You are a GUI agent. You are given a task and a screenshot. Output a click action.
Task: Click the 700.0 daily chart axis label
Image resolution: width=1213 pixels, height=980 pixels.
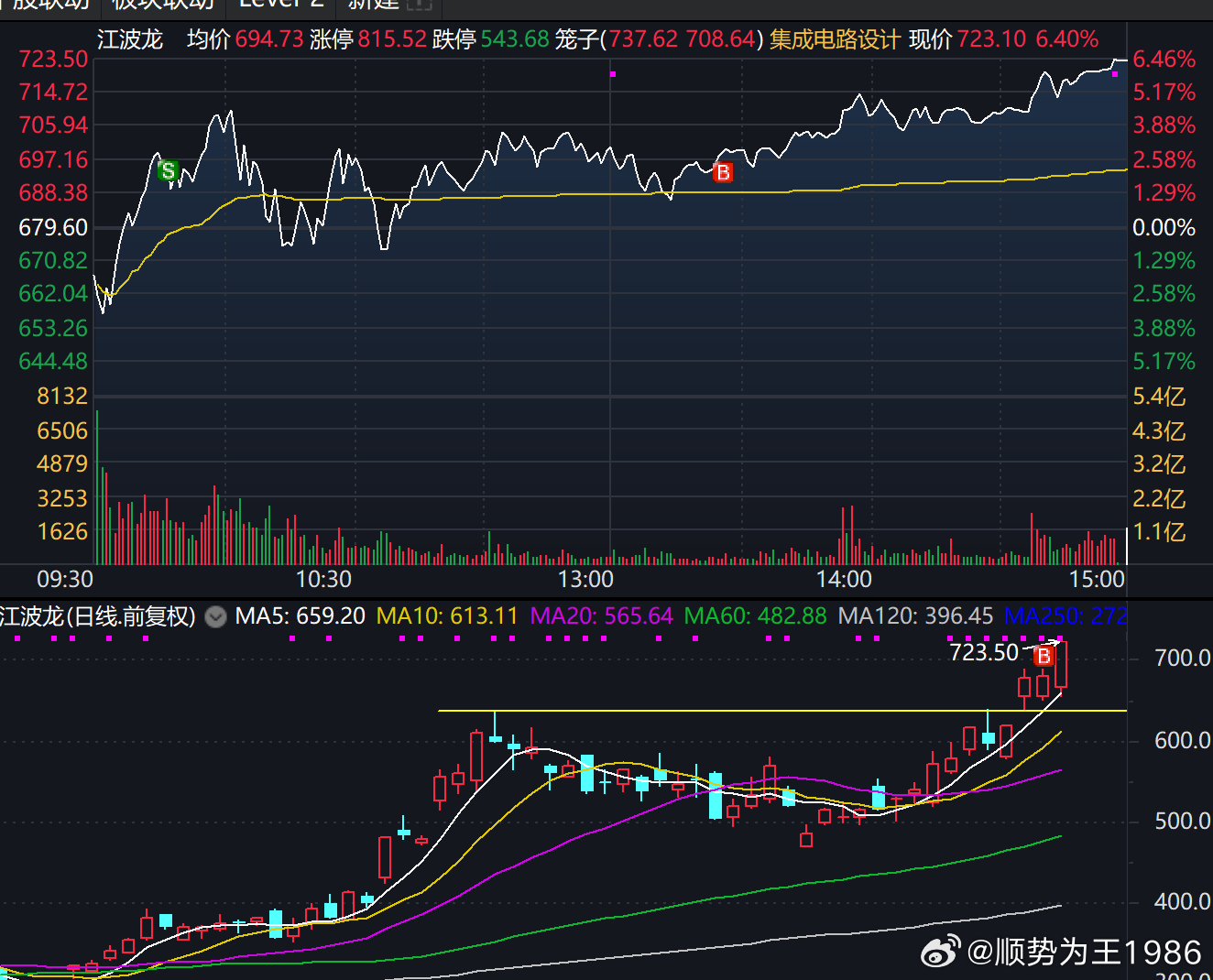[x=1183, y=659]
